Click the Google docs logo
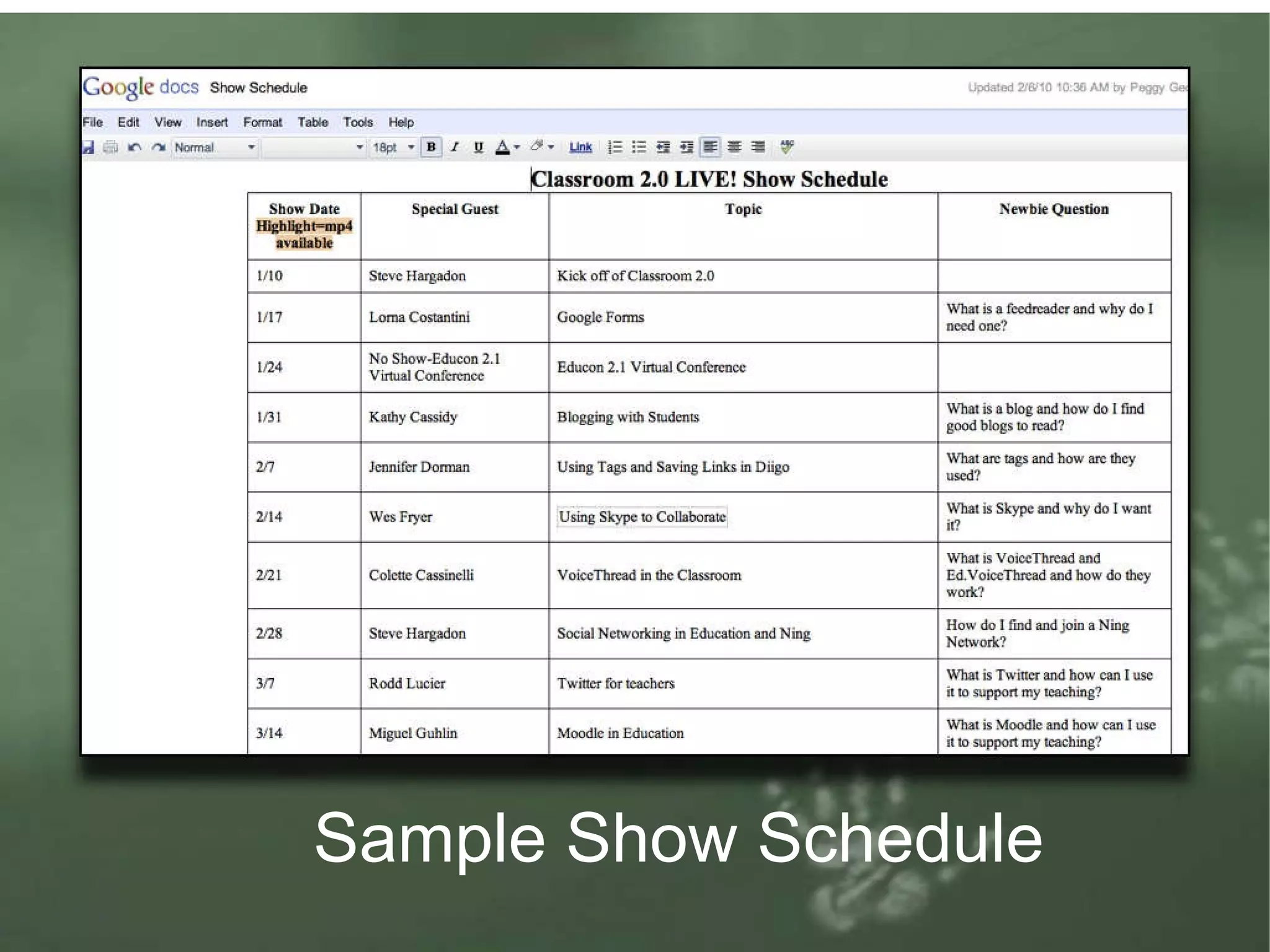 141,87
